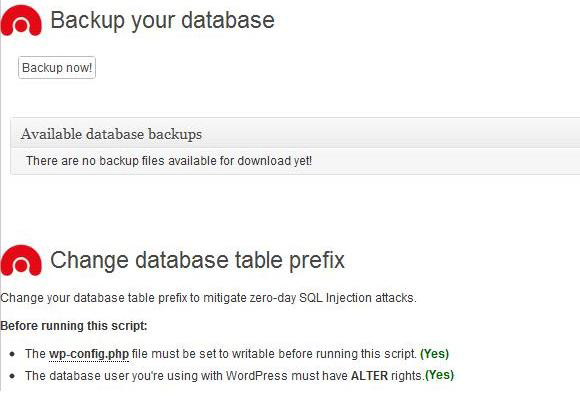Click the red logo beside Backup your database
Screen dimensions: 580x400
pyautogui.click(x=21, y=21)
